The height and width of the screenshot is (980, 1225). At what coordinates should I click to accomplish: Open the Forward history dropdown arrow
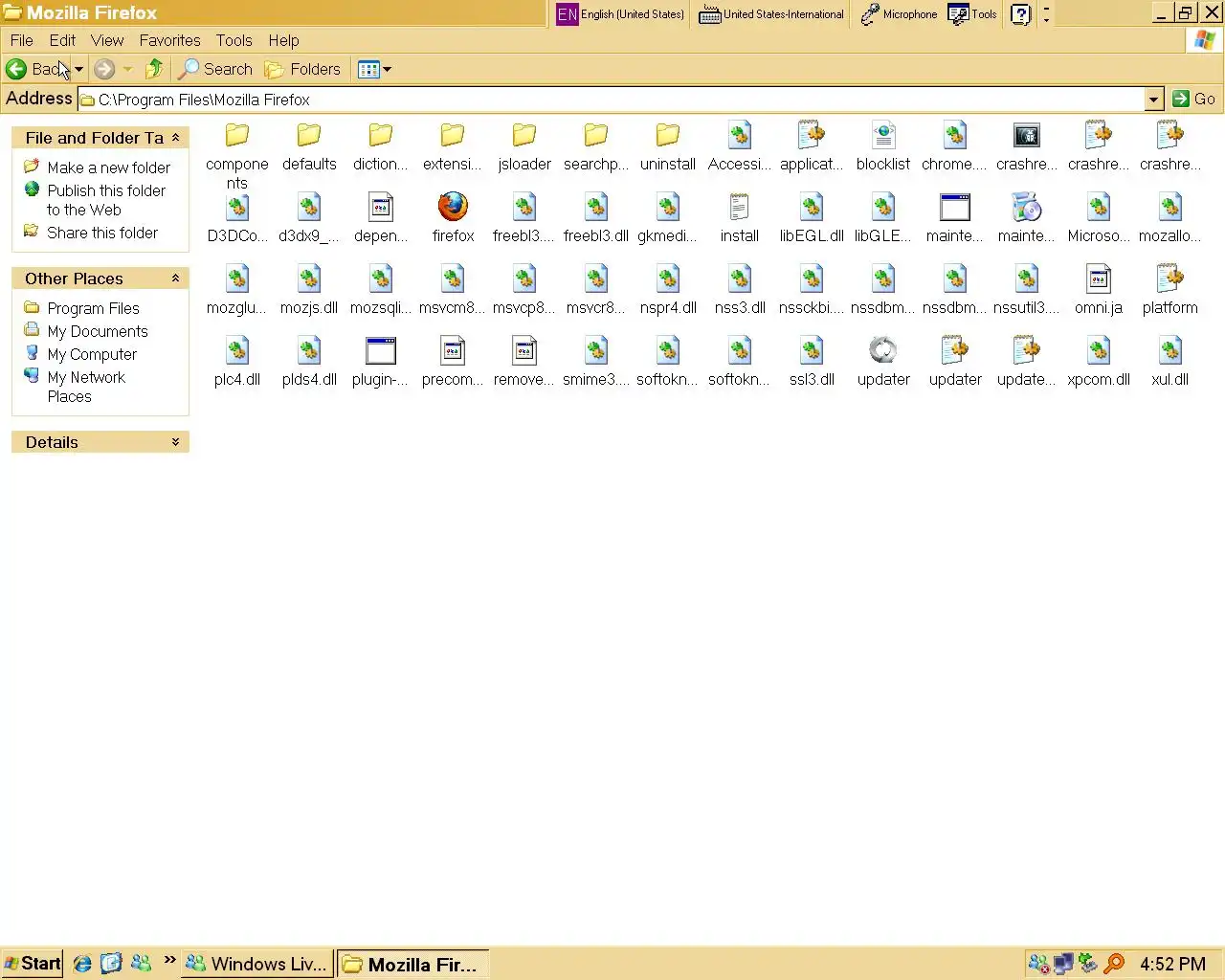127,69
